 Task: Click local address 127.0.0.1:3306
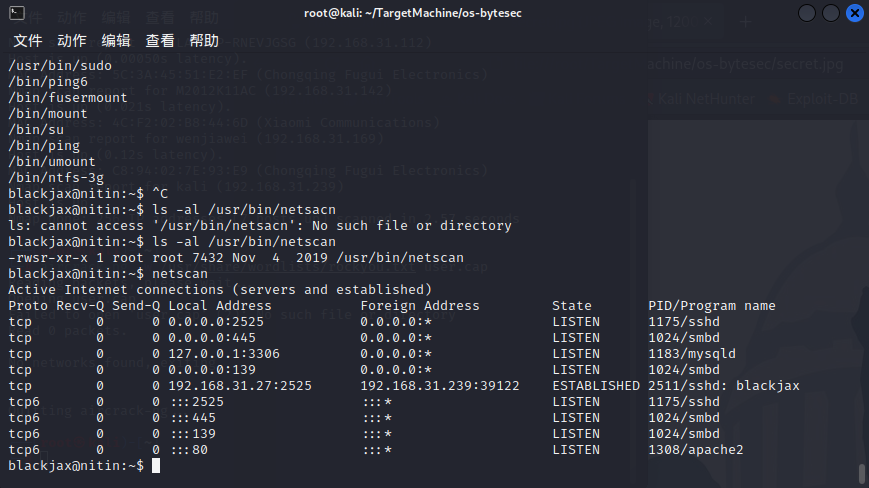coord(224,354)
